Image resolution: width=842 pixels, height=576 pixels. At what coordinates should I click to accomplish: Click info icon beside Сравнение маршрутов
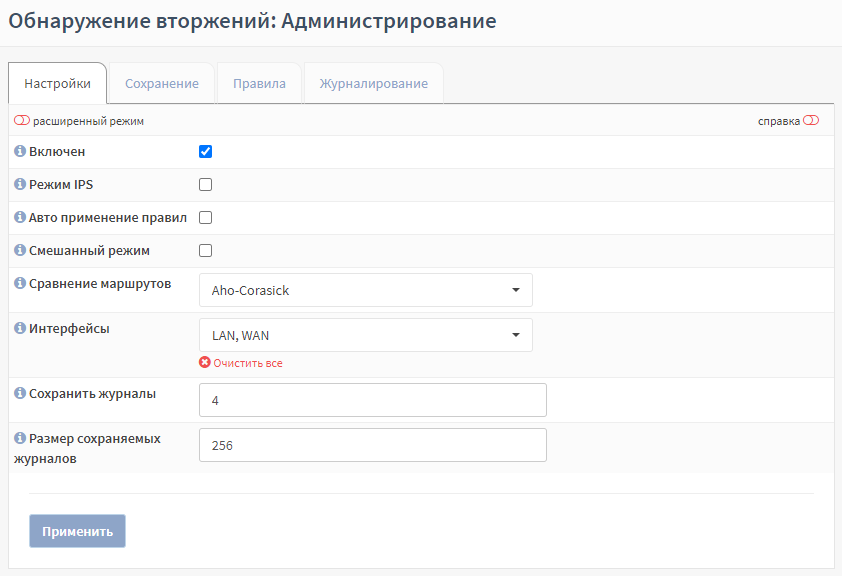[20, 283]
